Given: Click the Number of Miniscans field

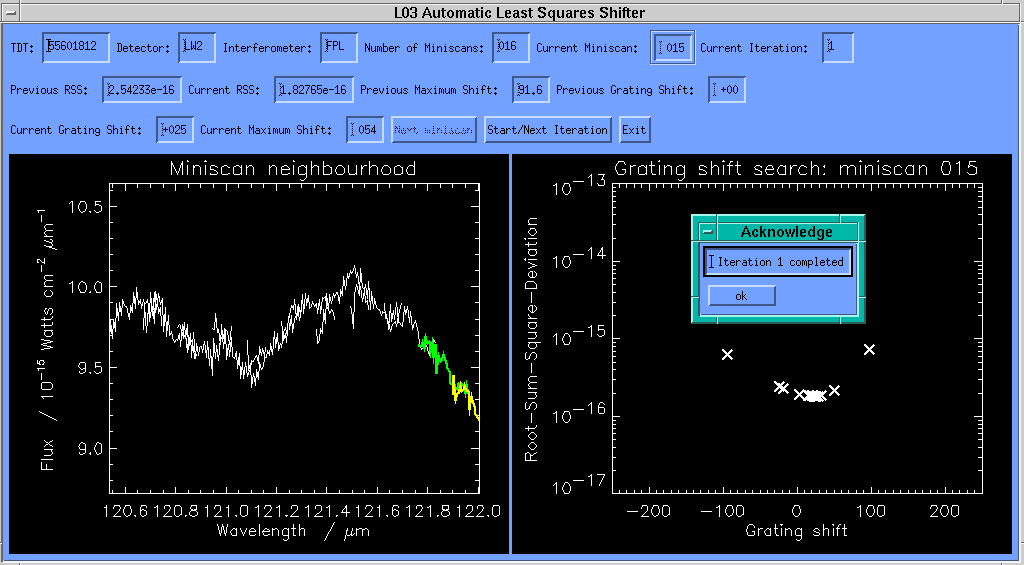Looking at the screenshot, I should click(511, 48).
